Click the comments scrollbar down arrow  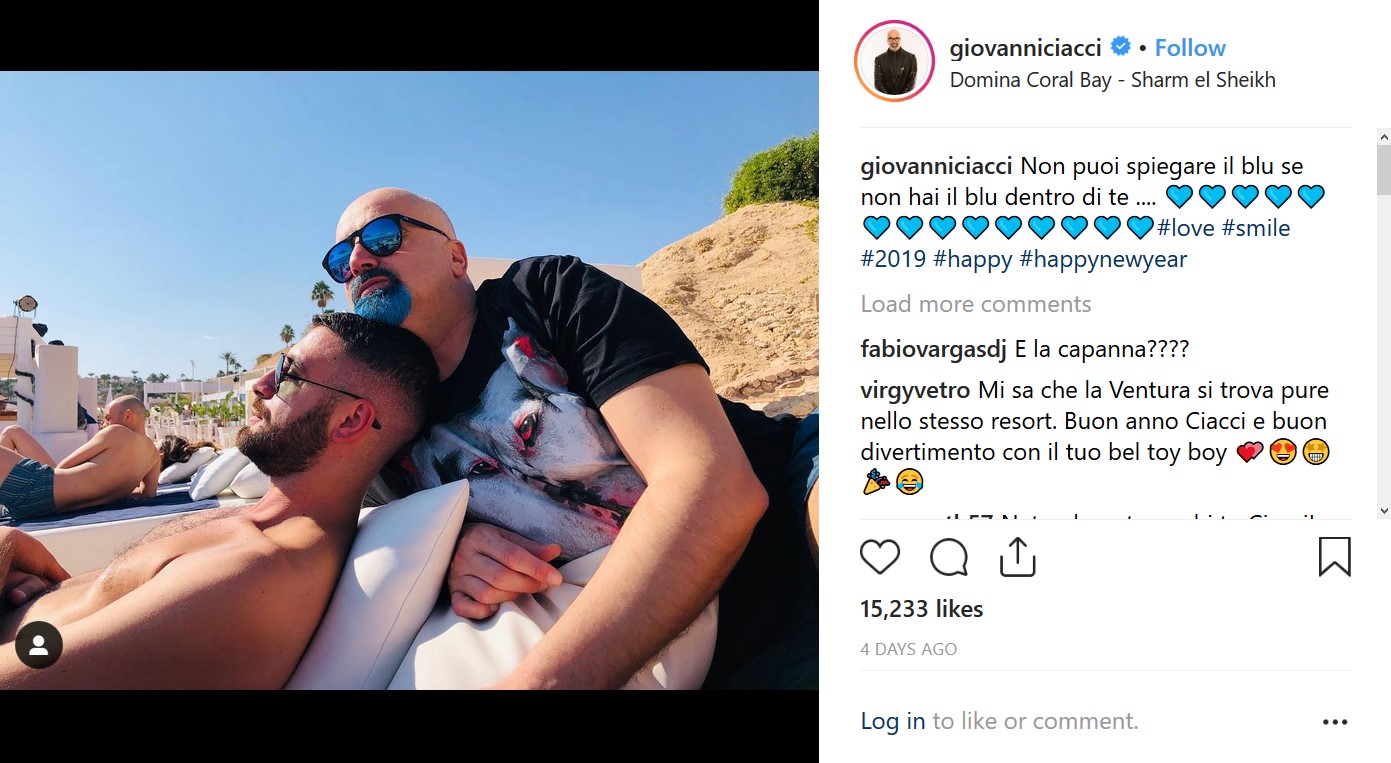coord(1384,510)
